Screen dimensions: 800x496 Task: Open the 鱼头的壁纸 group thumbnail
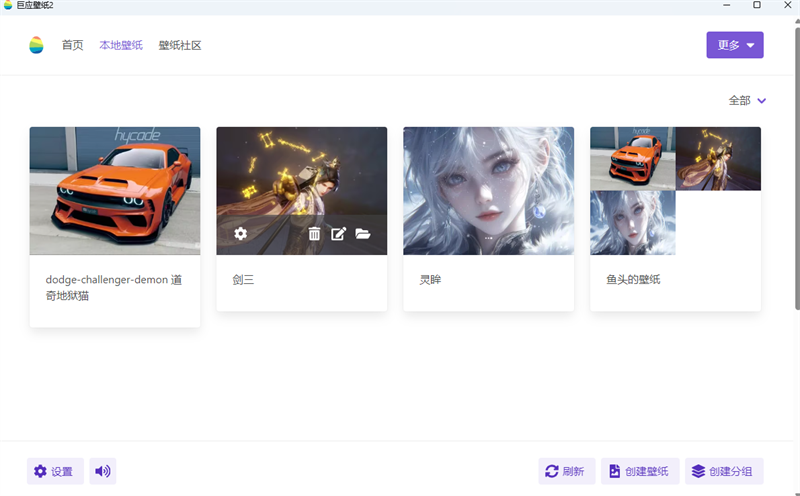675,191
